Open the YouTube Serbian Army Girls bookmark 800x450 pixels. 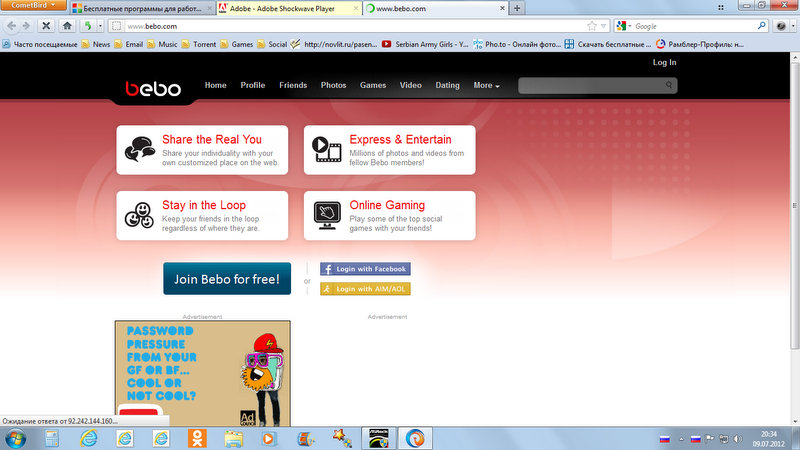click(x=425, y=44)
